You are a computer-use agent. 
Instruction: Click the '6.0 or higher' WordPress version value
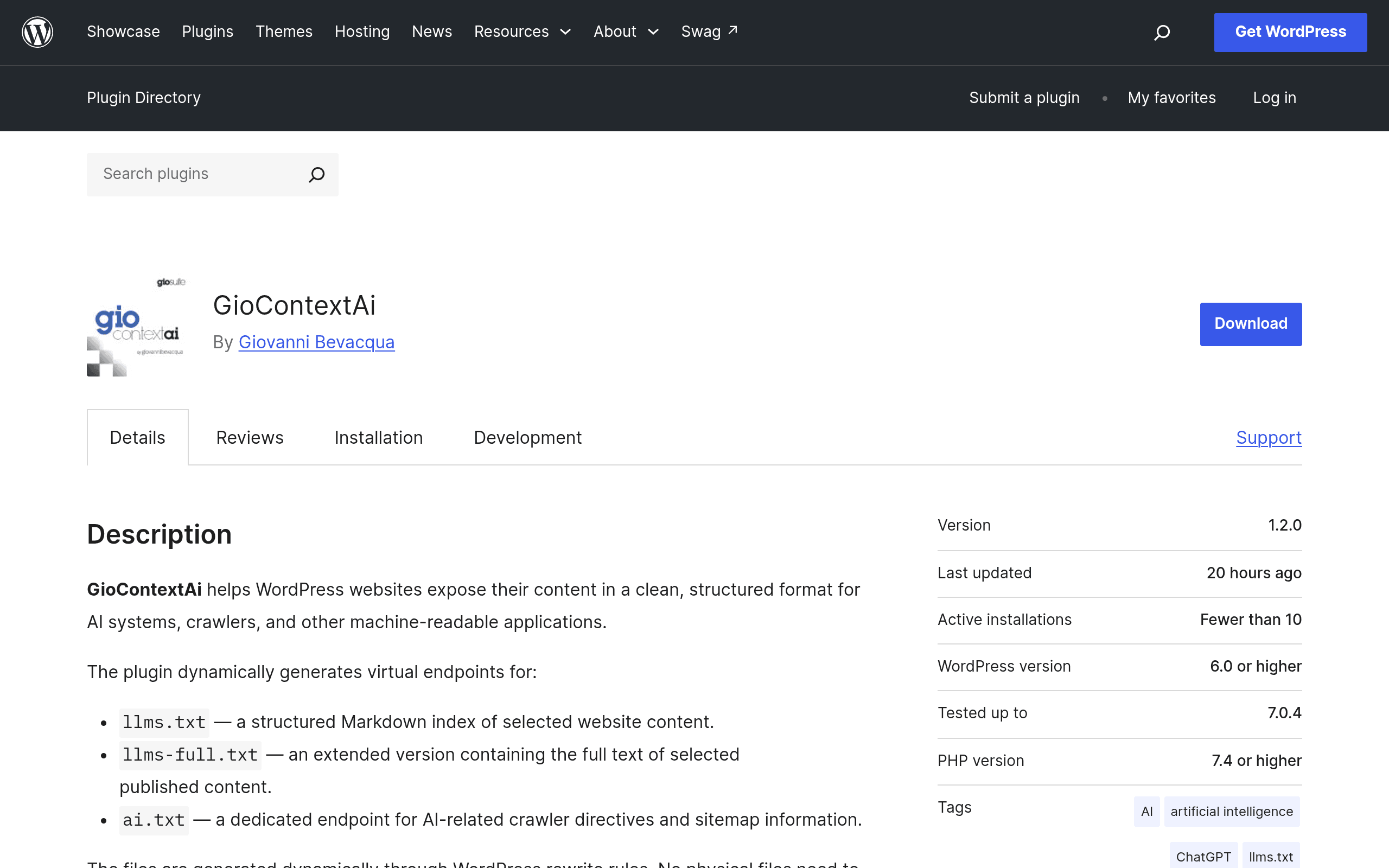point(1256,667)
